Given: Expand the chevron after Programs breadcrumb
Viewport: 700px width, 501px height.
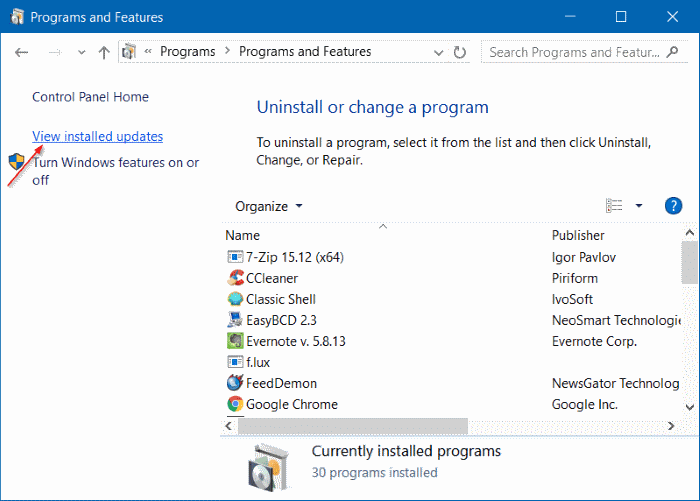Looking at the screenshot, I should pyautogui.click(x=227, y=52).
